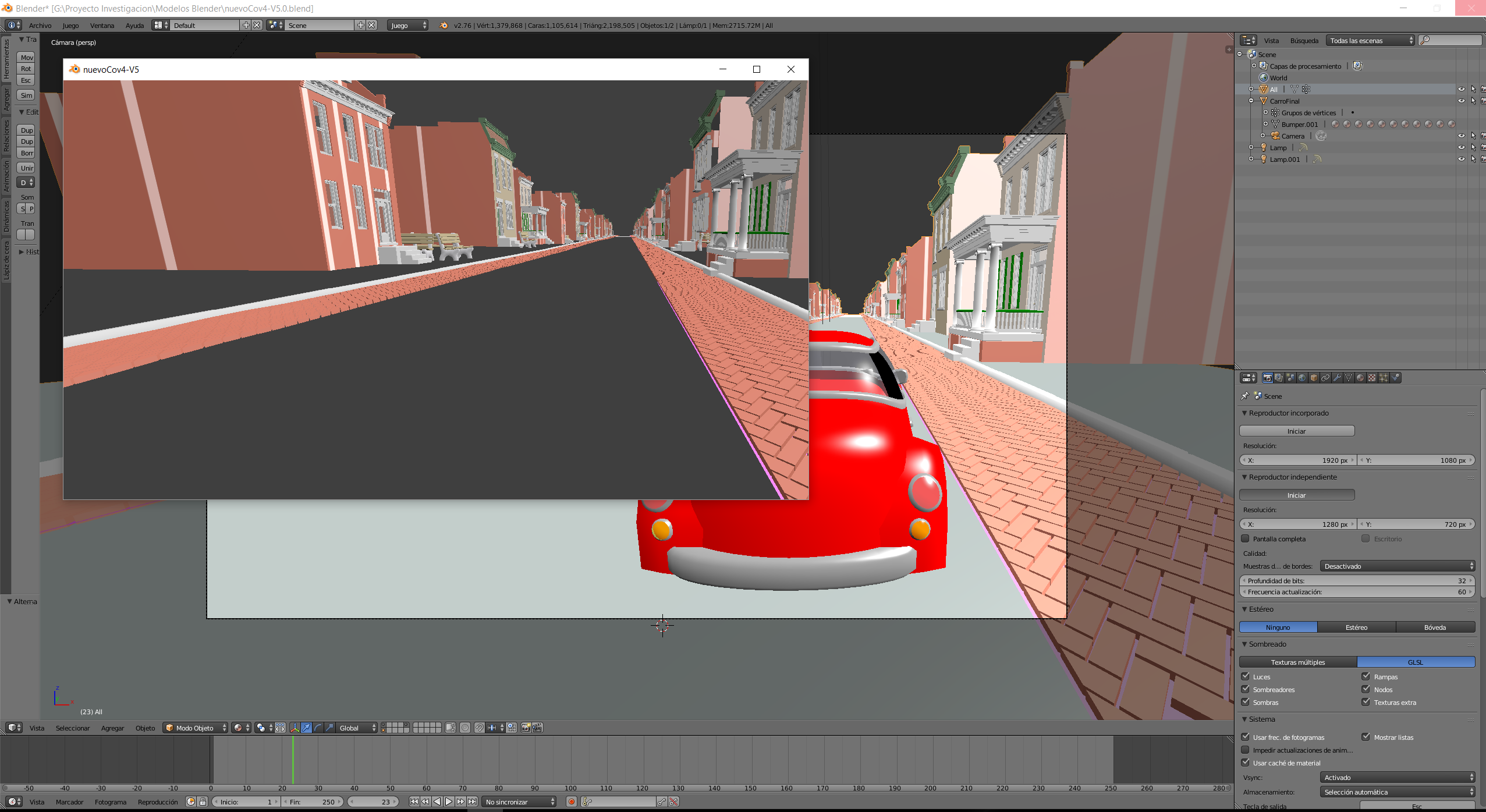The image size is (1486, 812).
Task: Select the GLSL shading button
Action: click(x=1416, y=662)
